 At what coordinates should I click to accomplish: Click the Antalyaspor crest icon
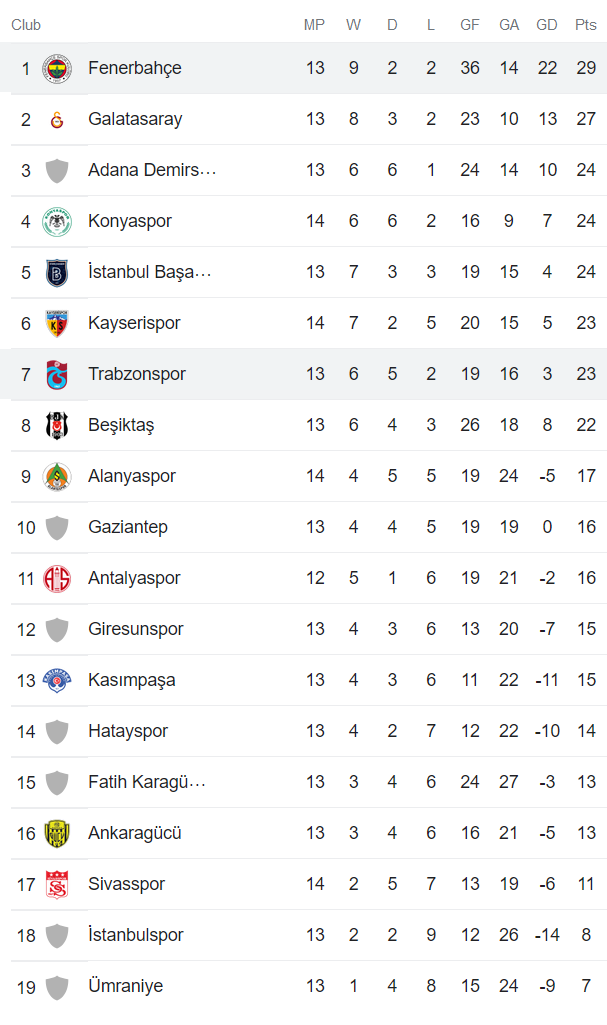tap(58, 577)
